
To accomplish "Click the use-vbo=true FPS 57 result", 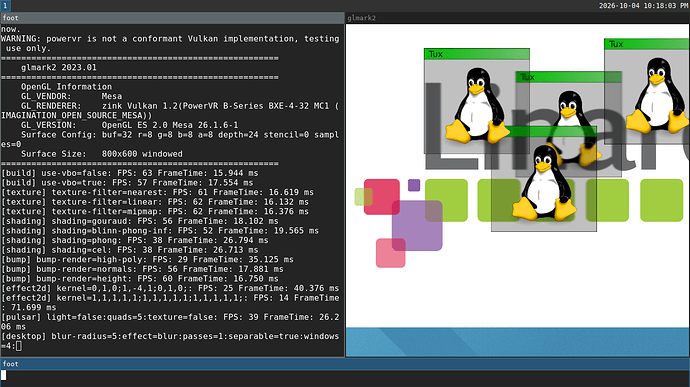I will point(127,183).
